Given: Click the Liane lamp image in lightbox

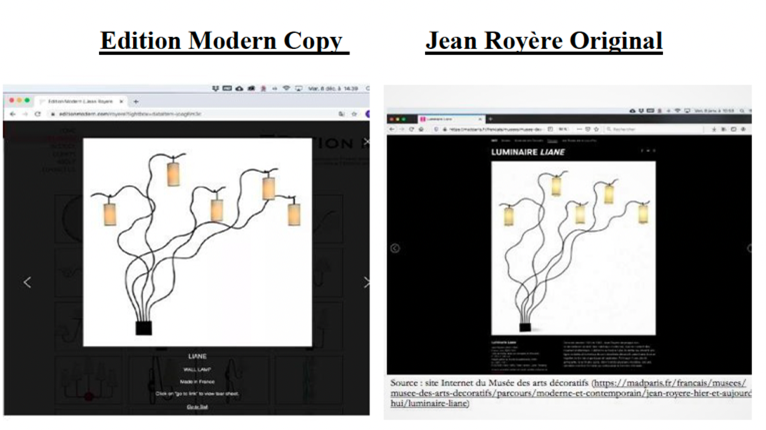Looking at the screenshot, I should [197, 242].
